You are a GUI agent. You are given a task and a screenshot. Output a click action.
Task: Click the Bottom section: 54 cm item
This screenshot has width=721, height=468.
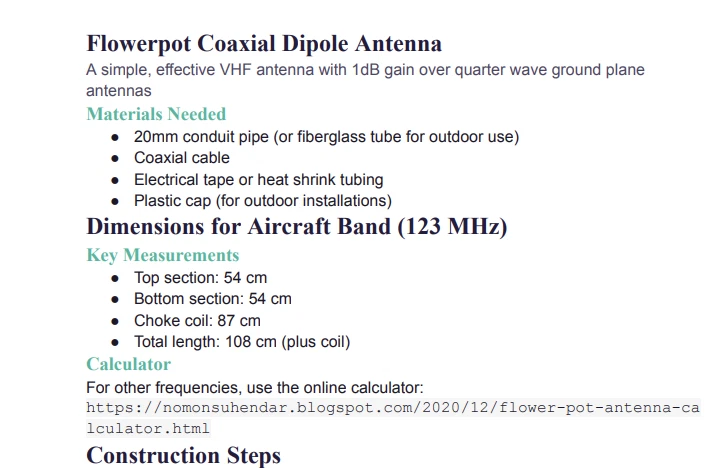coord(212,298)
